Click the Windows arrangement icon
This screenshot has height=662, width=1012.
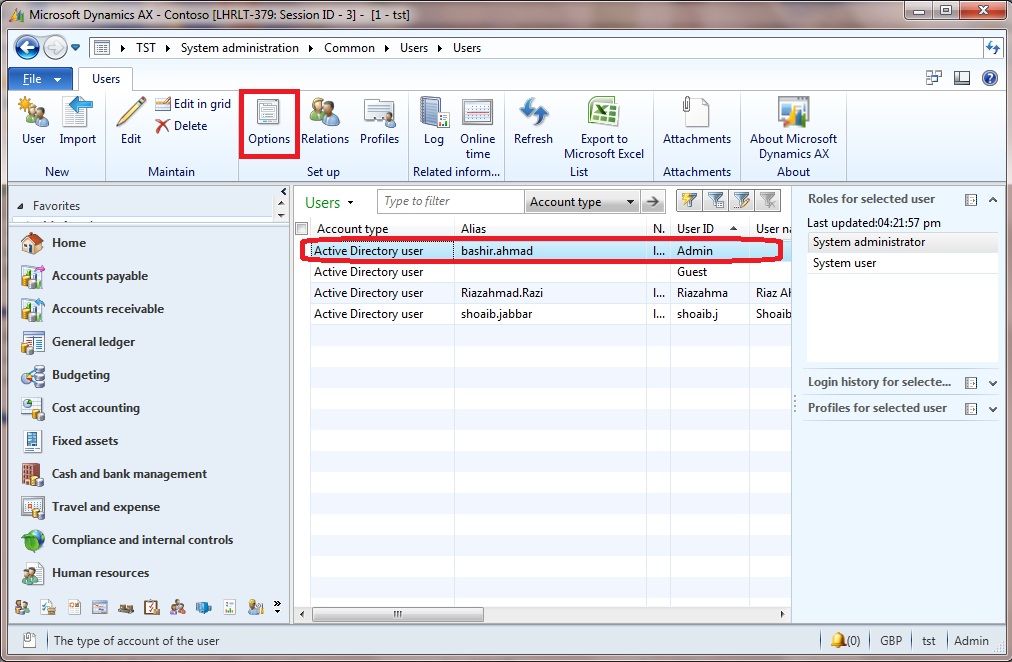click(x=933, y=78)
